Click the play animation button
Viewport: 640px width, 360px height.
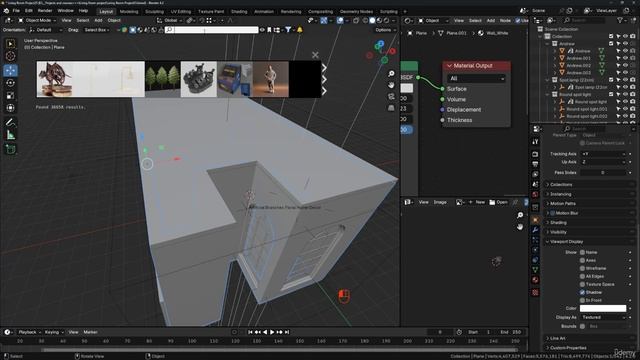tap(272, 332)
